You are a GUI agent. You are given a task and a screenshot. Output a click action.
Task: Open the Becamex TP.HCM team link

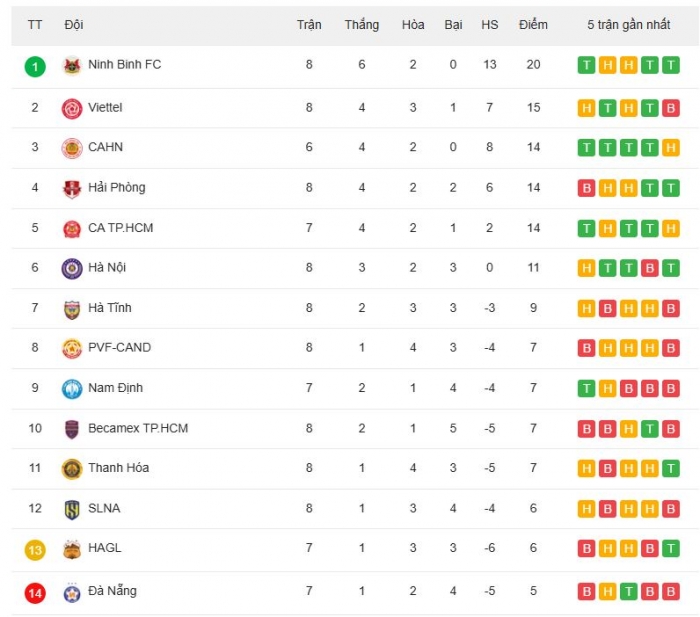click(x=138, y=428)
